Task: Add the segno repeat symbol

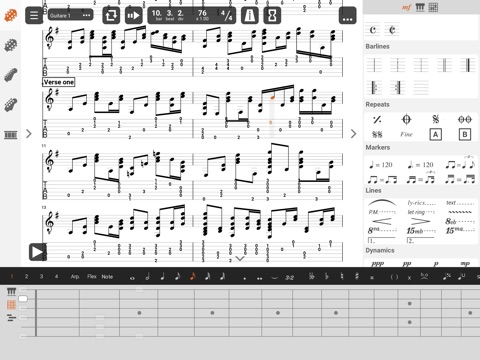Action: point(435,119)
